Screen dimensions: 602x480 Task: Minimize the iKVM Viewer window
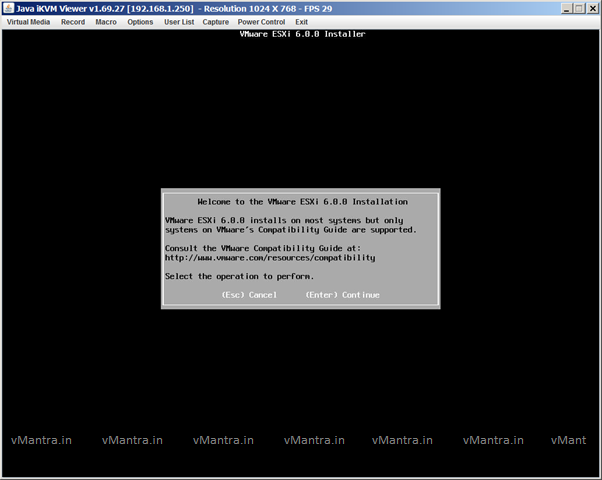pos(566,8)
